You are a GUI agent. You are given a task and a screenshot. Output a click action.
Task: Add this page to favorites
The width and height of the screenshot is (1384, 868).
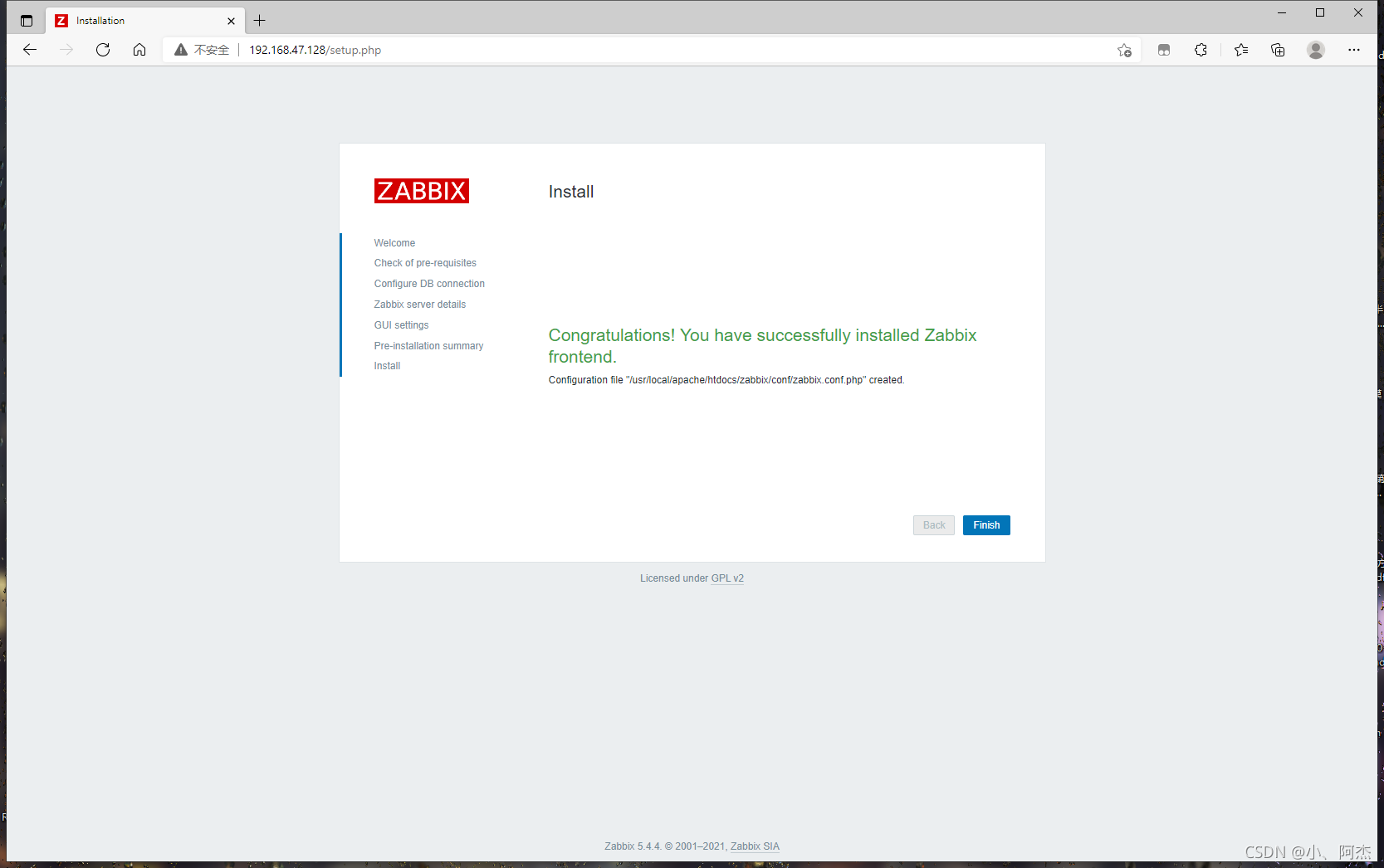click(1124, 50)
